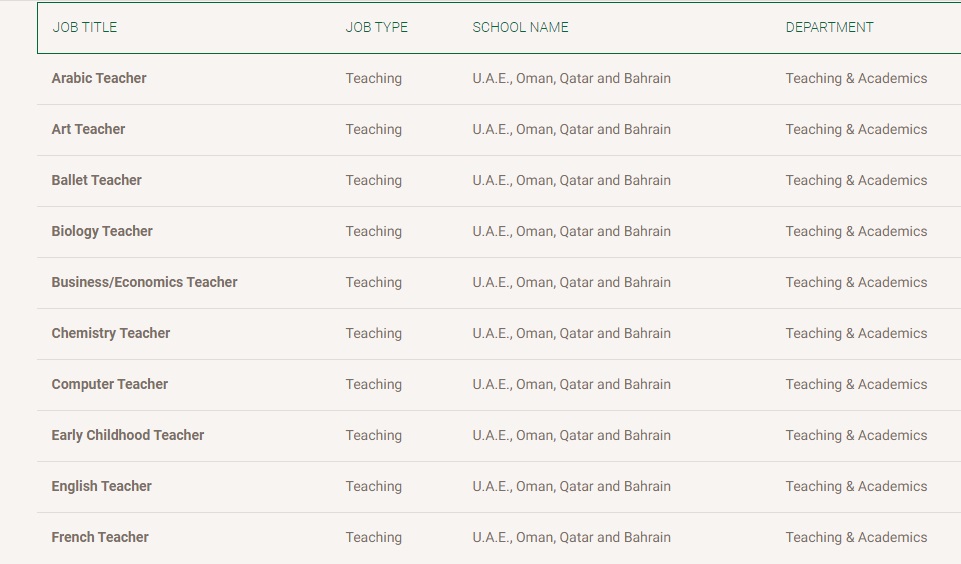Click the Business/Economics Teacher job link
The width and height of the screenshot is (961, 564).
144,282
